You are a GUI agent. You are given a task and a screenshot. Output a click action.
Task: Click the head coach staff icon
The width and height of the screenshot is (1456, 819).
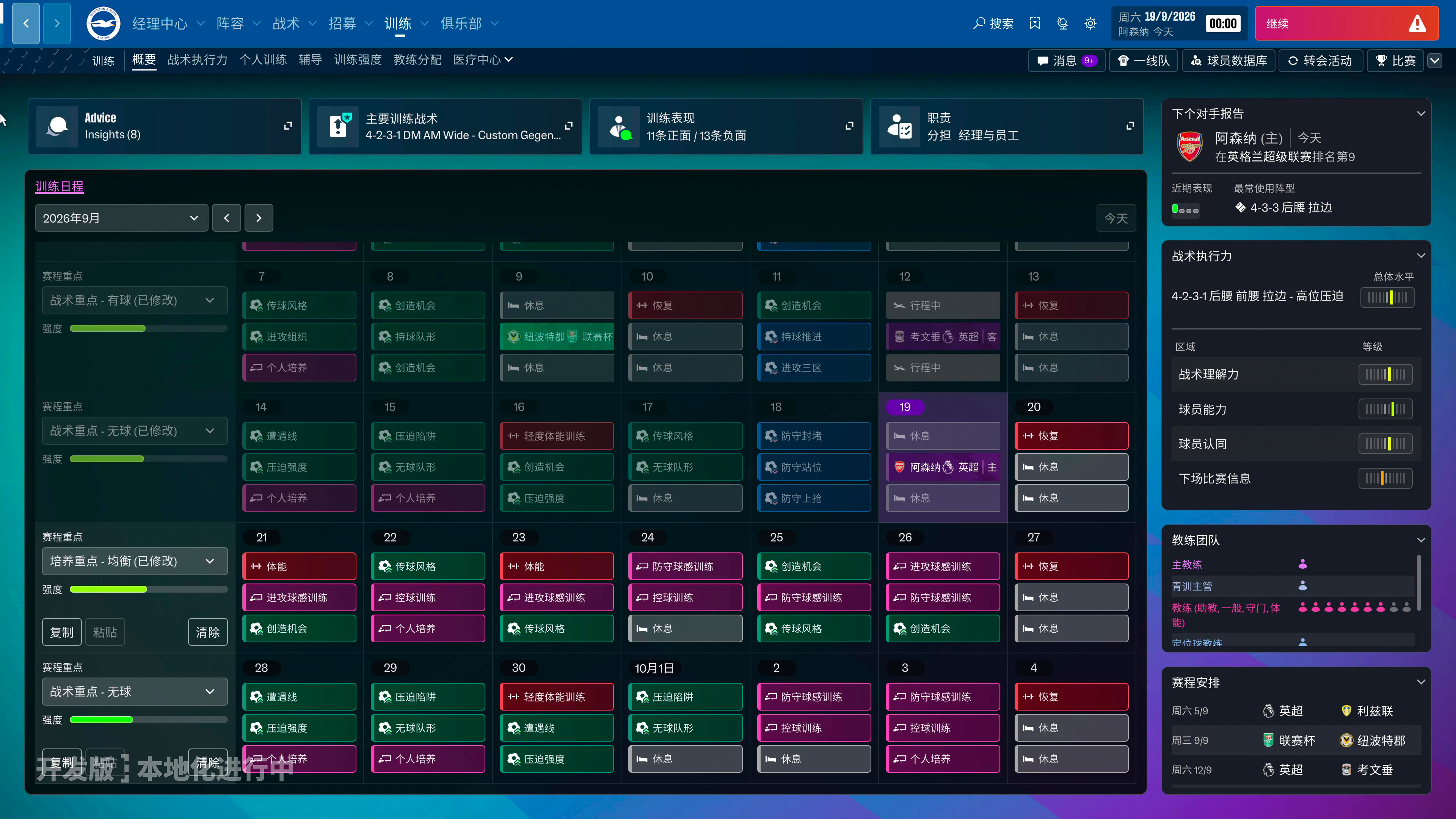pyautogui.click(x=1303, y=563)
